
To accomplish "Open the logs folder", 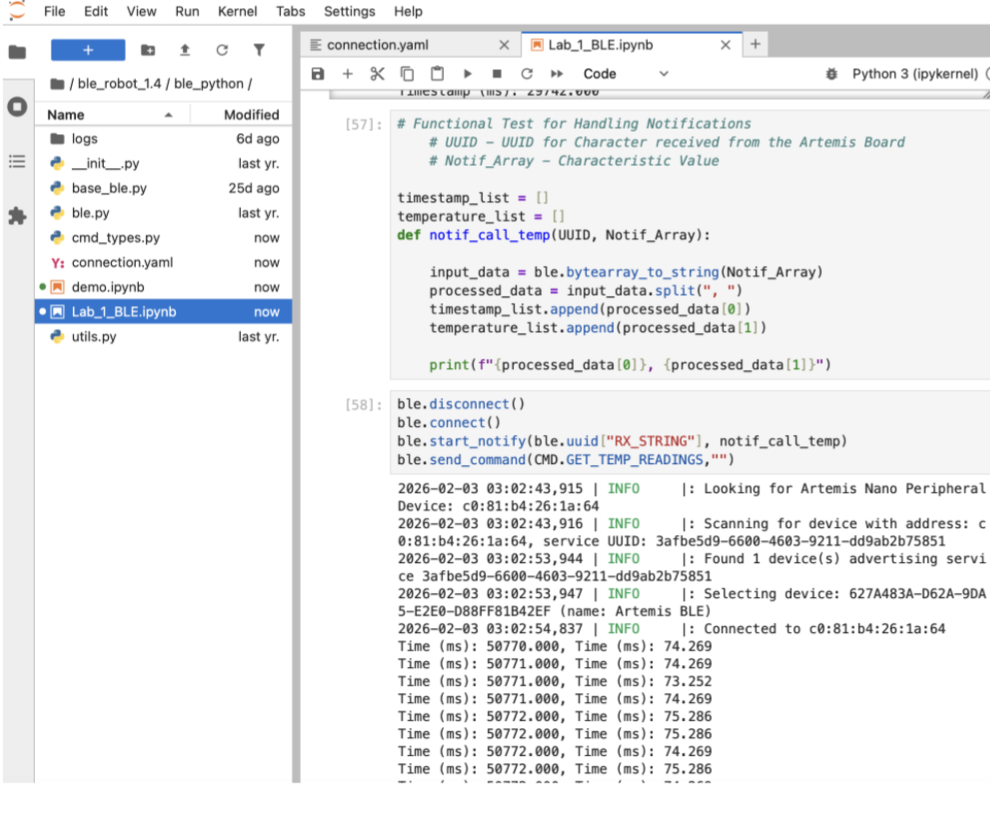I will (x=84, y=139).
